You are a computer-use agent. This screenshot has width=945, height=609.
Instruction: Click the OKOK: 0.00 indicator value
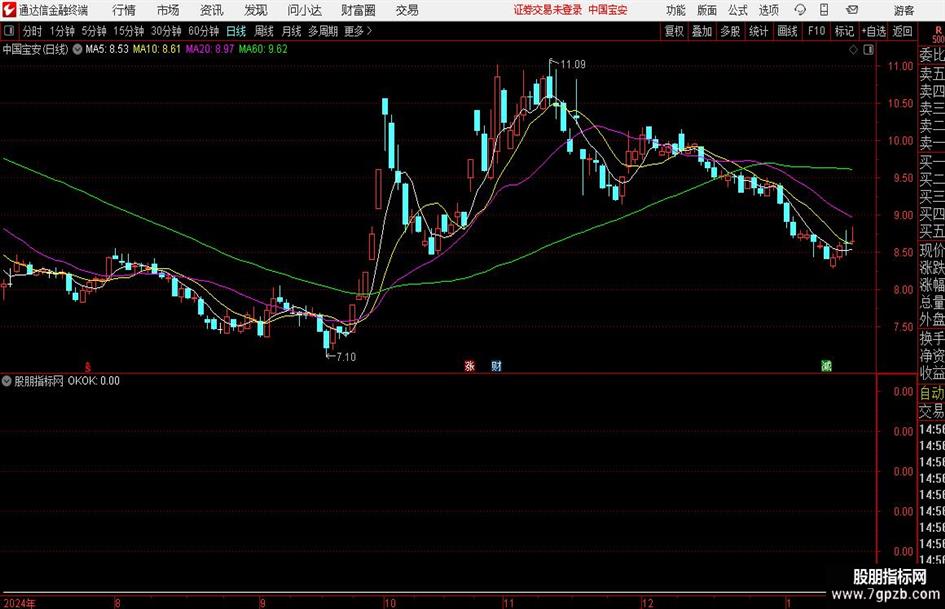coord(93,381)
